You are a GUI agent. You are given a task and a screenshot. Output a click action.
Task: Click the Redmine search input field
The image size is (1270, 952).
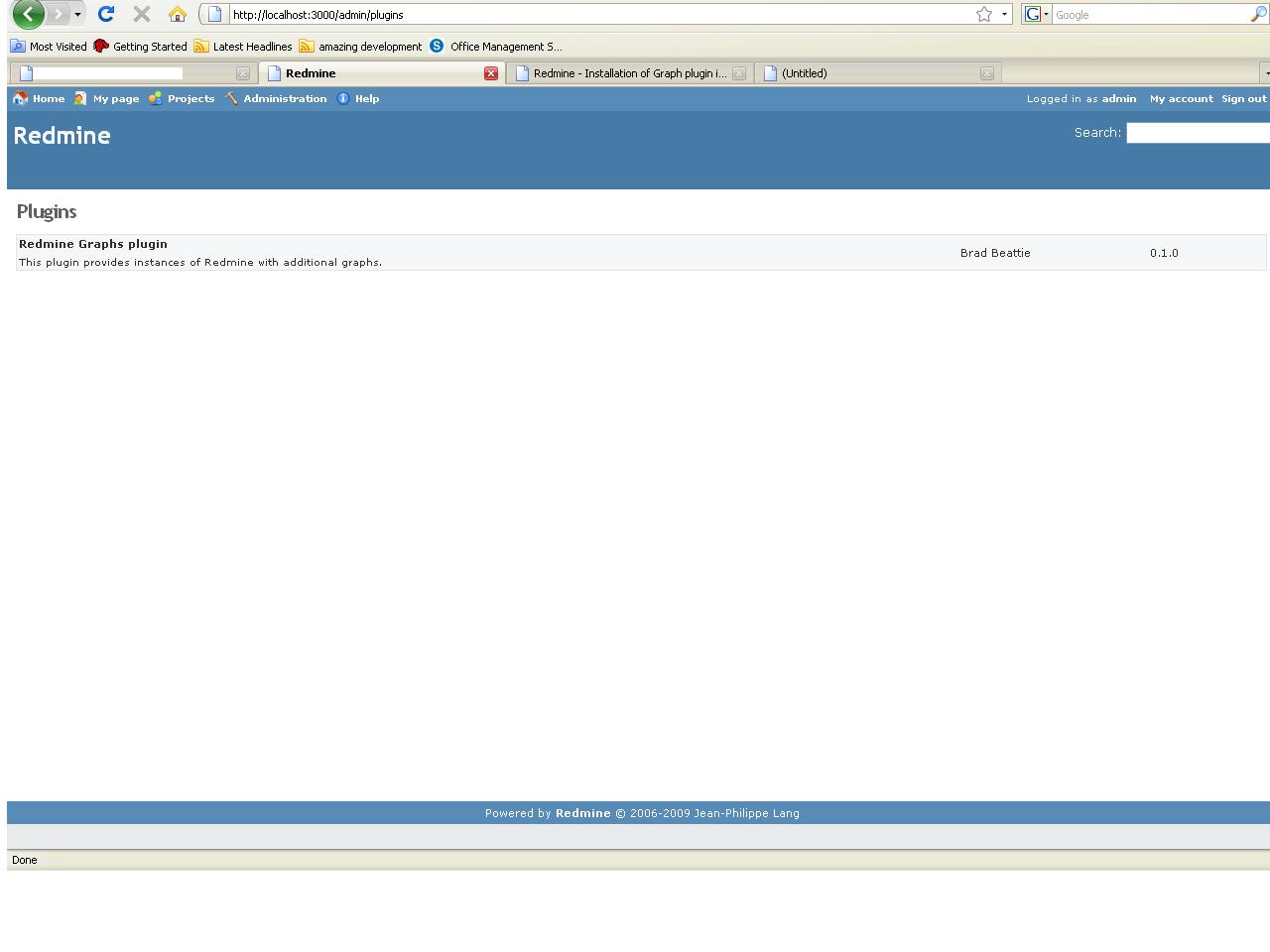tap(1198, 133)
